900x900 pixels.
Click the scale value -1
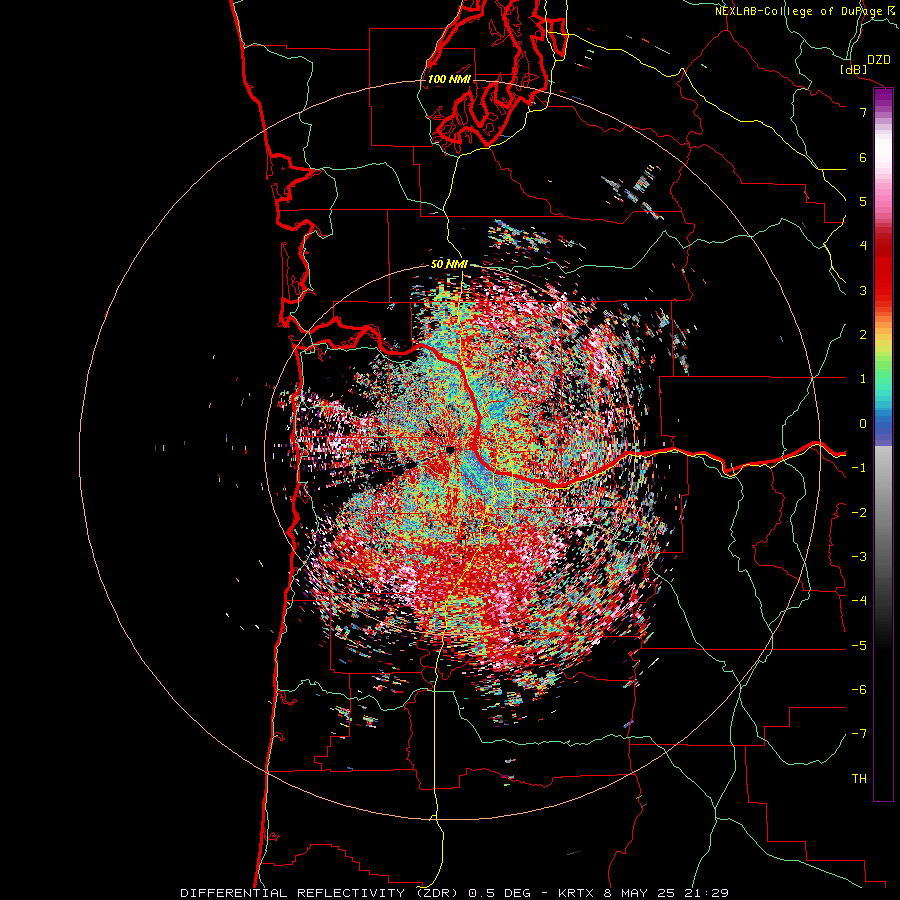click(x=859, y=468)
